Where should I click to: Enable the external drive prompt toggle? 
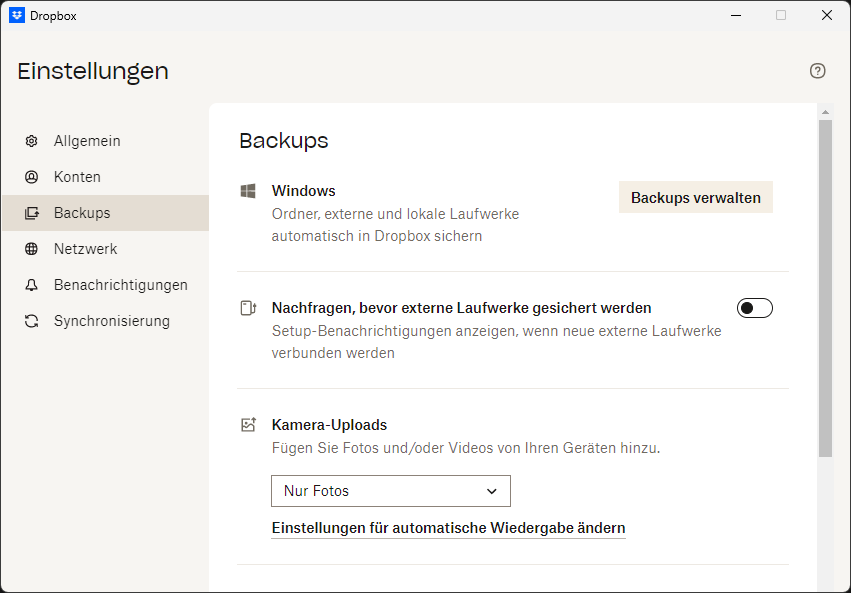coord(754,308)
